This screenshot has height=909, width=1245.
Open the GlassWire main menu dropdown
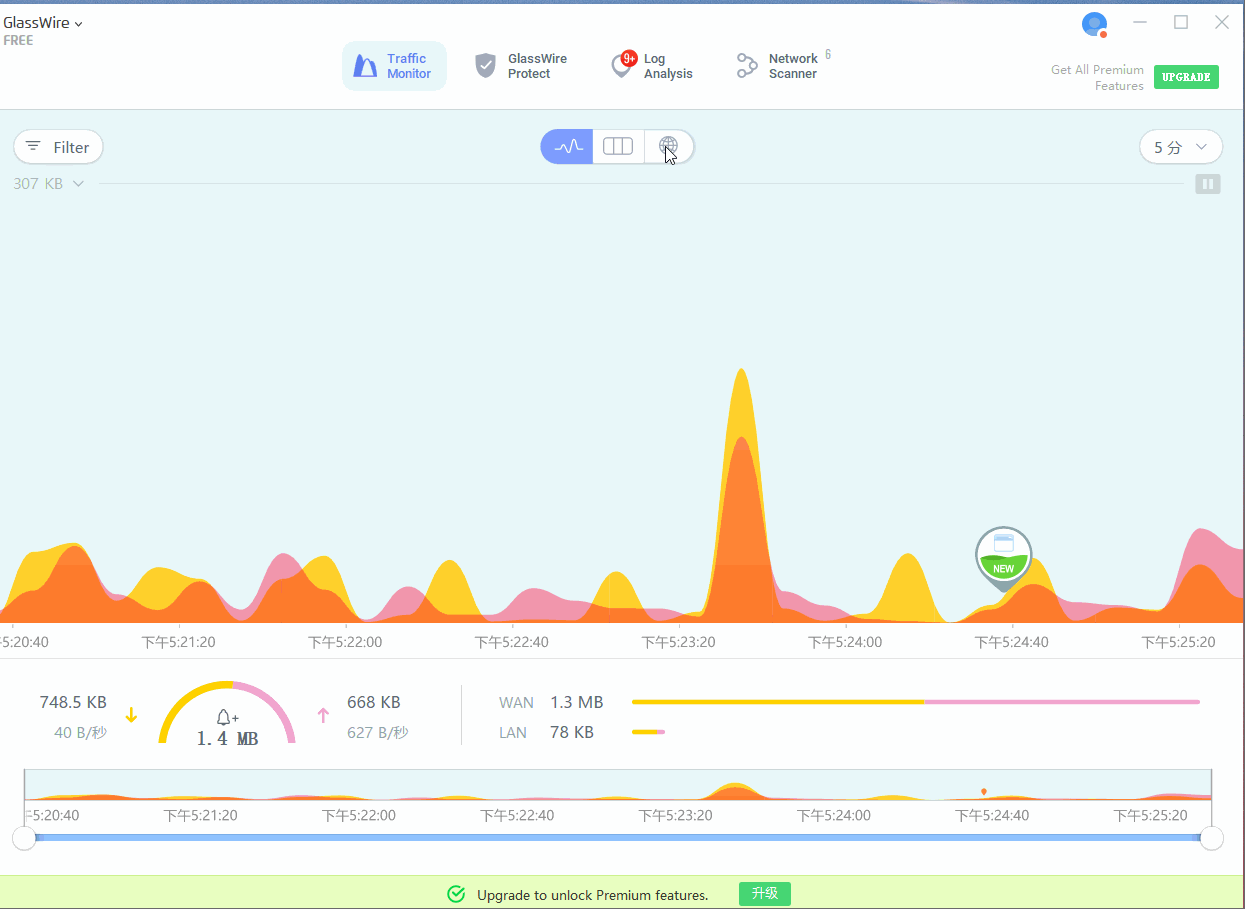coord(43,23)
